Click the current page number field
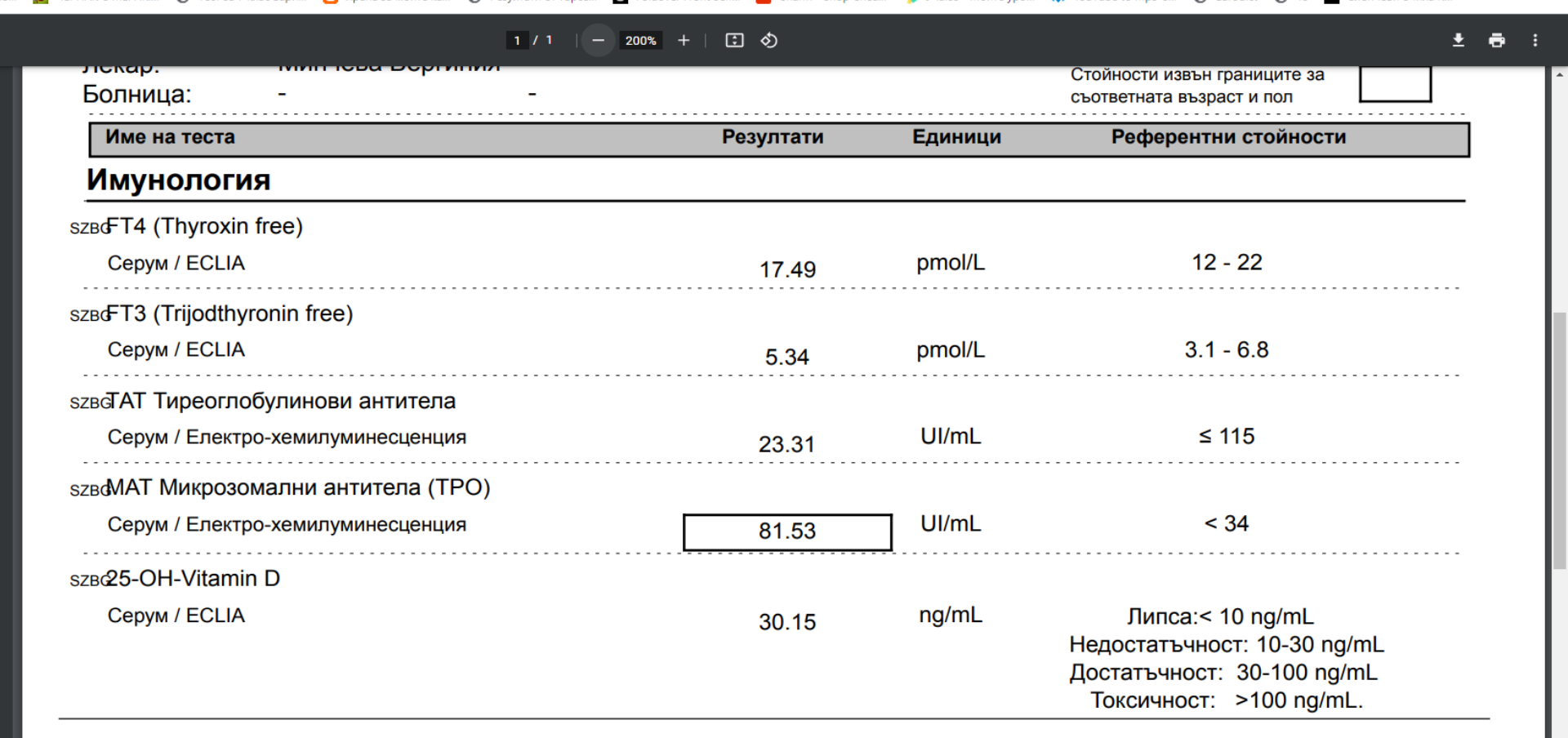1568x738 pixels. pyautogui.click(x=517, y=41)
